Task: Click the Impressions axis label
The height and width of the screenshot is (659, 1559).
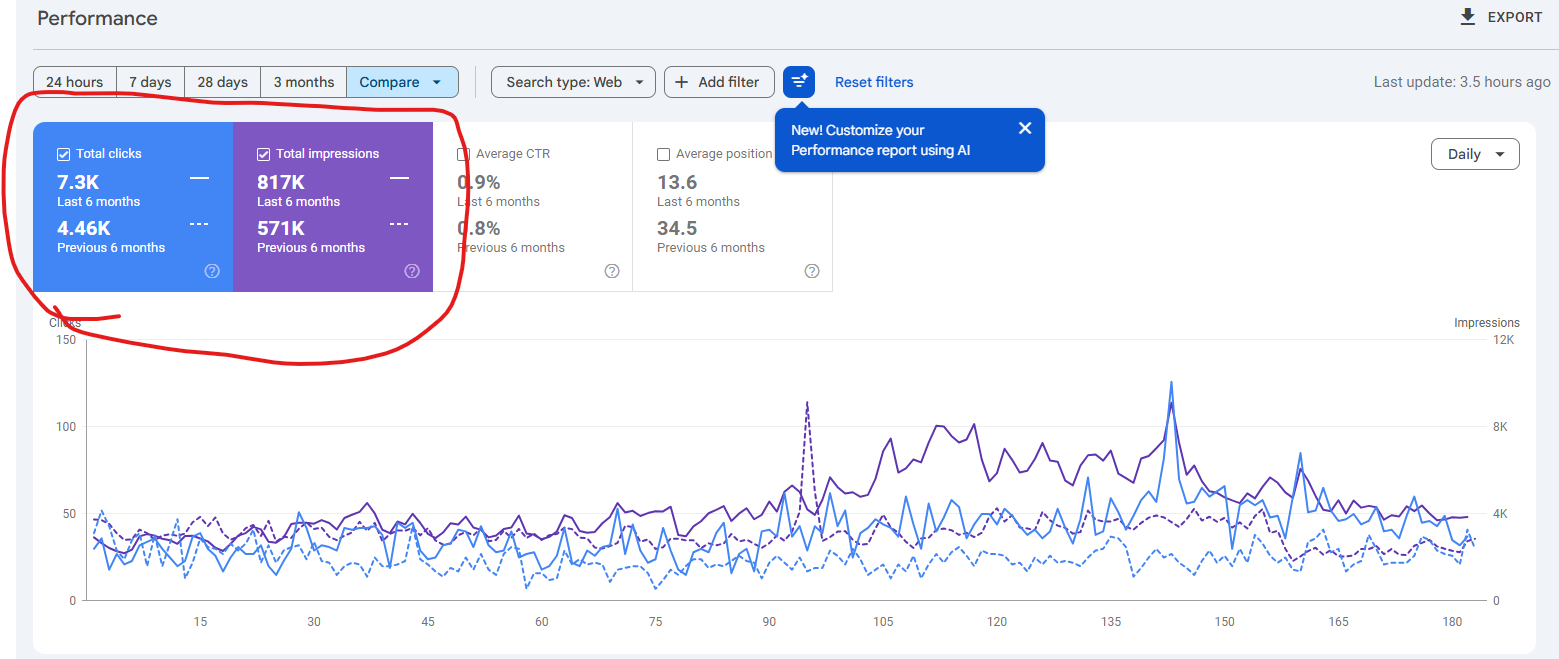Action: [x=1487, y=323]
